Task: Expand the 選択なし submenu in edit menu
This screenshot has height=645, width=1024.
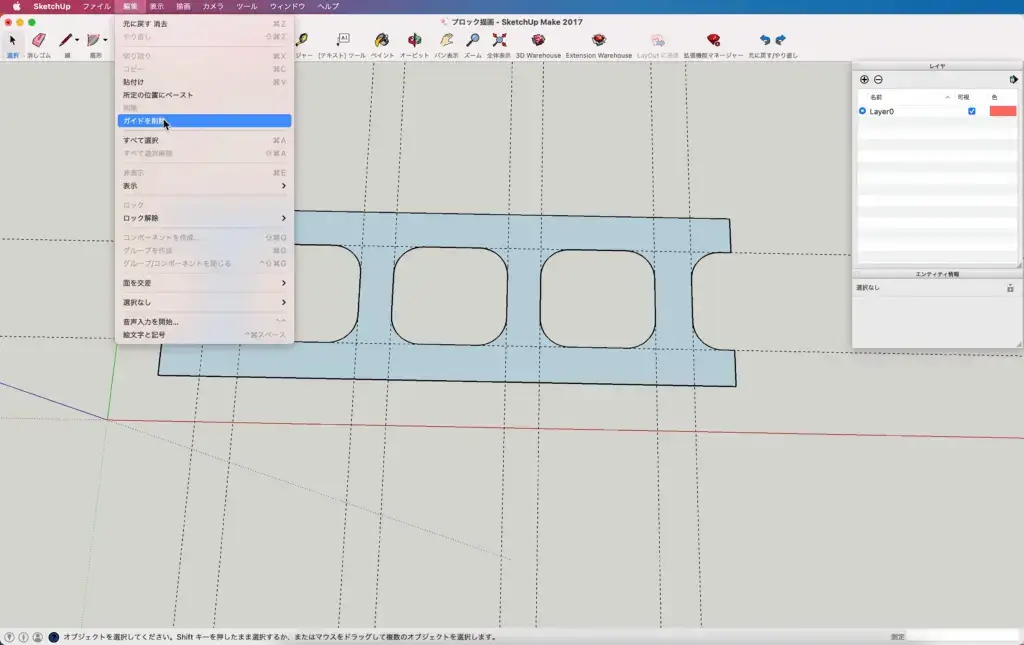Action: 204,302
